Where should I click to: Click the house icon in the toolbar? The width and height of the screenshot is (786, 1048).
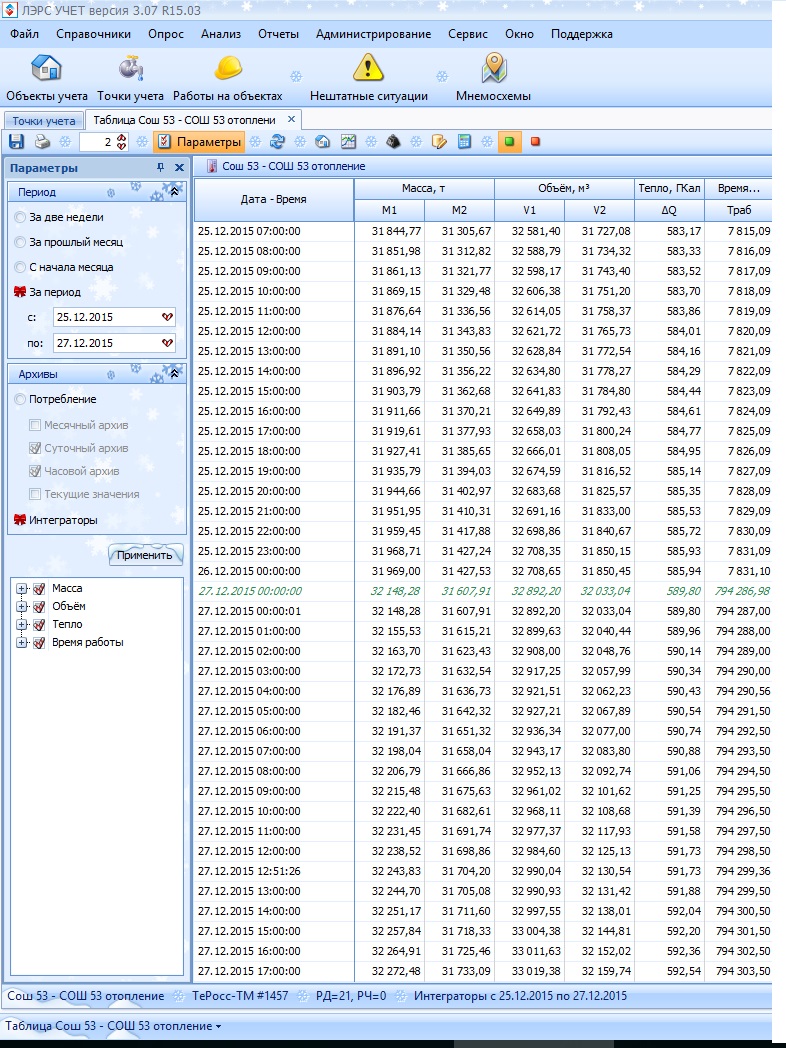322,142
